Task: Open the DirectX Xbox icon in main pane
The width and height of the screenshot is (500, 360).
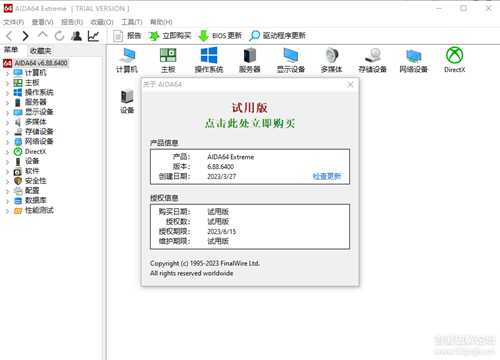Action: [x=455, y=60]
